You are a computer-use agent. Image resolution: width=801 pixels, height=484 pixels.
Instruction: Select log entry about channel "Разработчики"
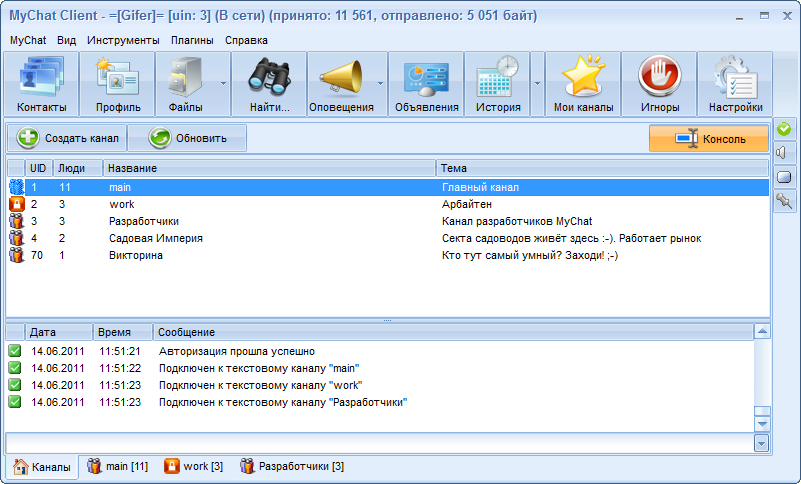click(x=380, y=402)
